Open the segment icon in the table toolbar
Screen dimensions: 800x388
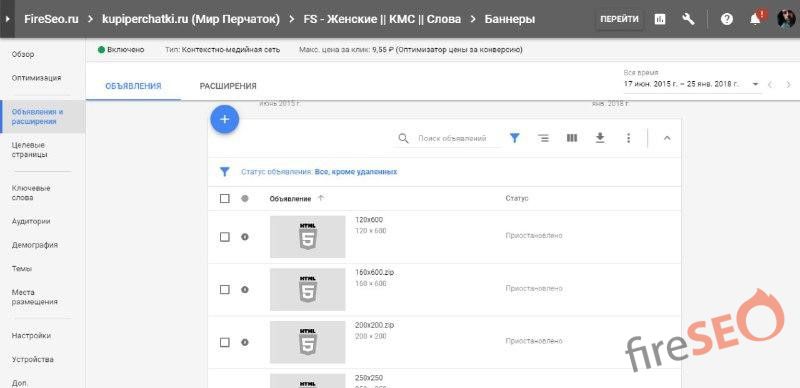point(544,138)
